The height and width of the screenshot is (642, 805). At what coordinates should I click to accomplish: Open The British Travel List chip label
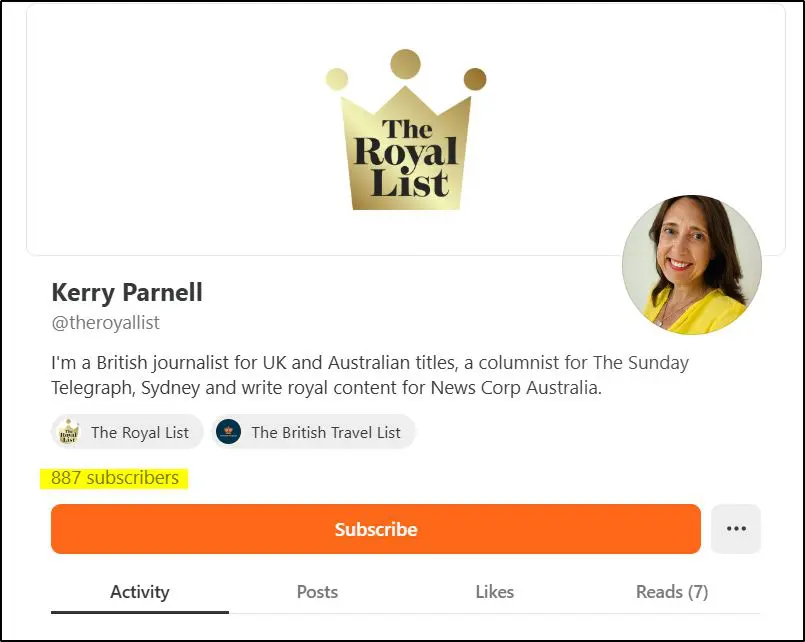(326, 432)
